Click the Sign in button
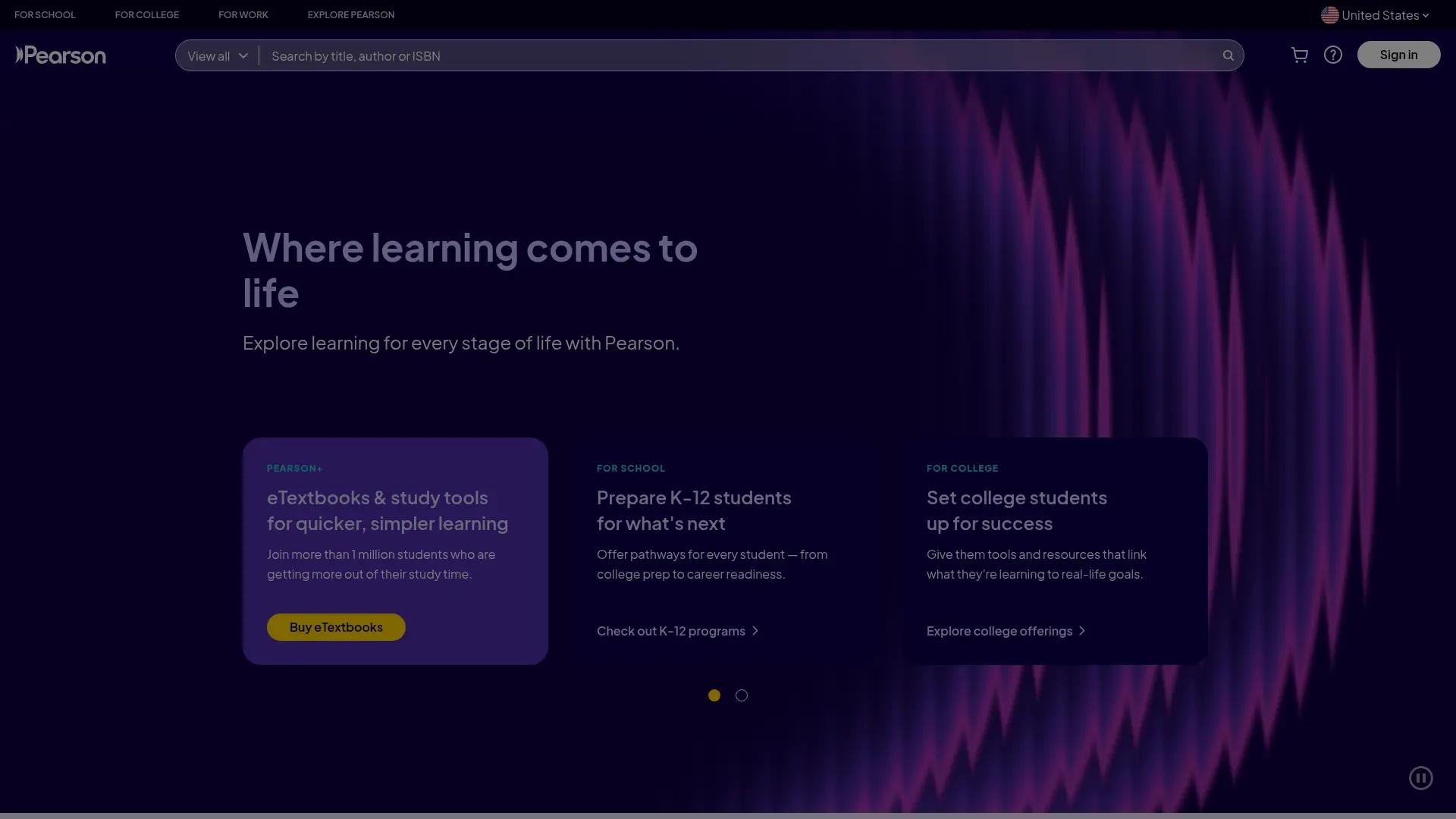Viewport: 1456px width, 819px height. [x=1398, y=54]
